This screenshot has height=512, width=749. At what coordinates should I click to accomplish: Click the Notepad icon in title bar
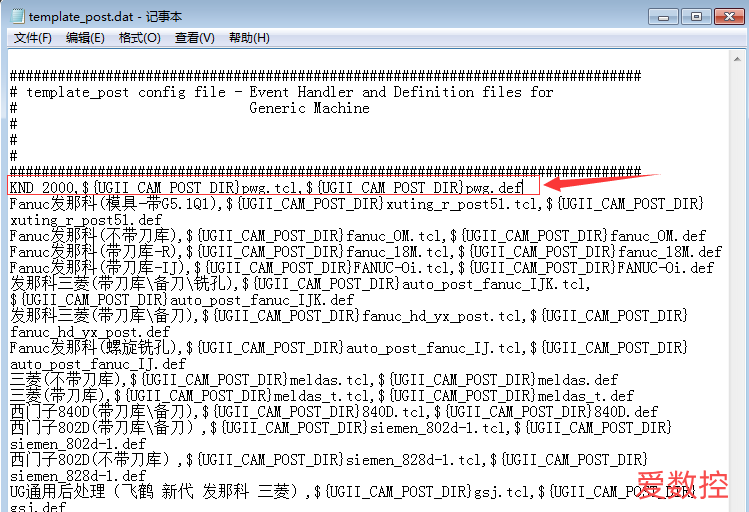click(17, 16)
